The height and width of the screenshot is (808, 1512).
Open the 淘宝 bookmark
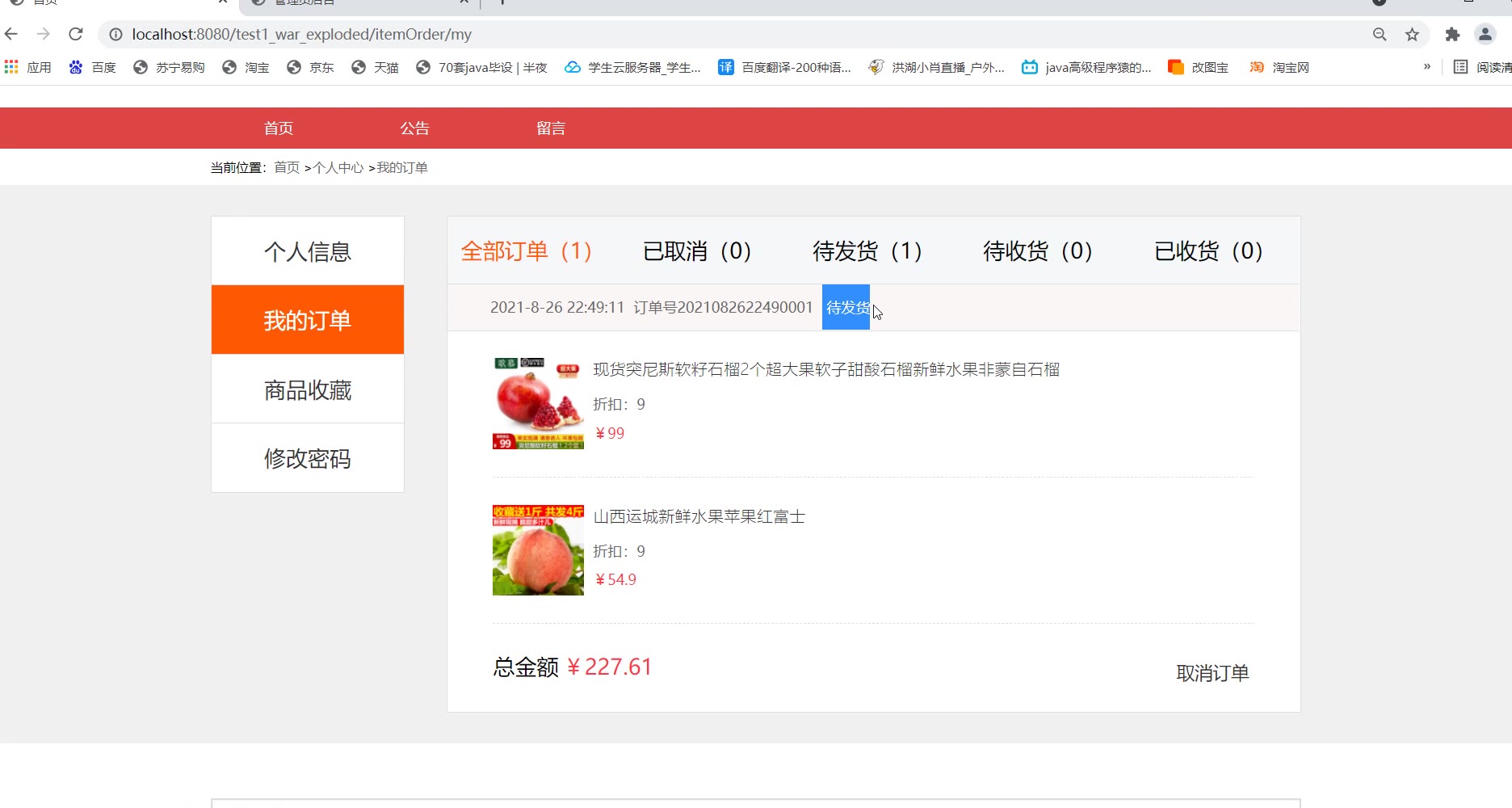tap(246, 67)
